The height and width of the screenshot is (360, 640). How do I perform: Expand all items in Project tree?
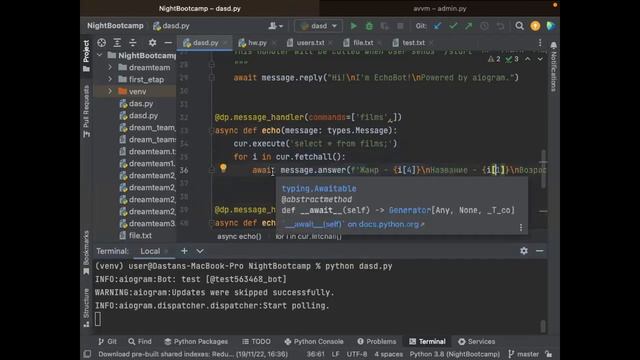[x=117, y=42]
